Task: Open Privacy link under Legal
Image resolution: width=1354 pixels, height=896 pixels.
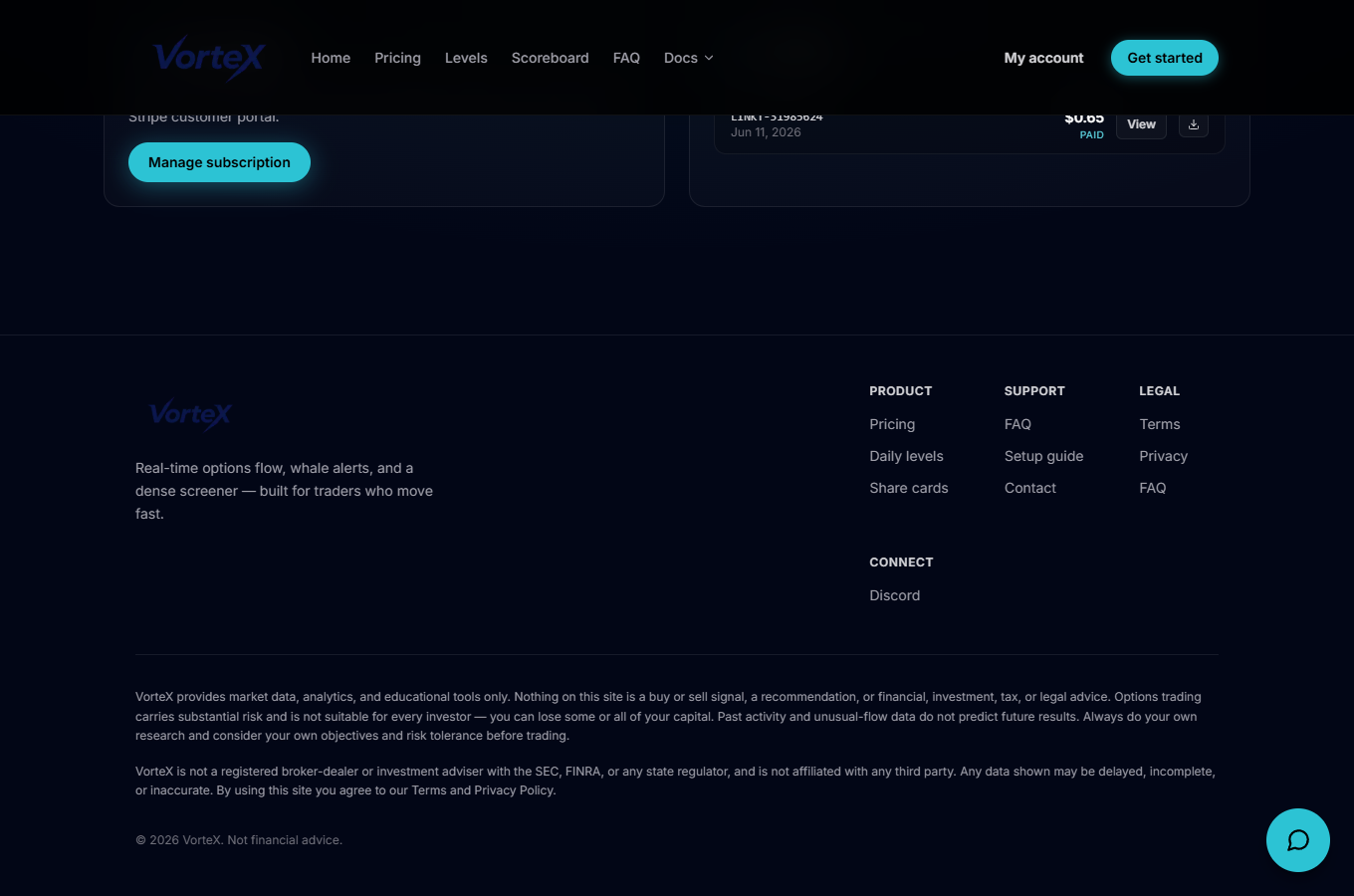Action: [1164, 456]
